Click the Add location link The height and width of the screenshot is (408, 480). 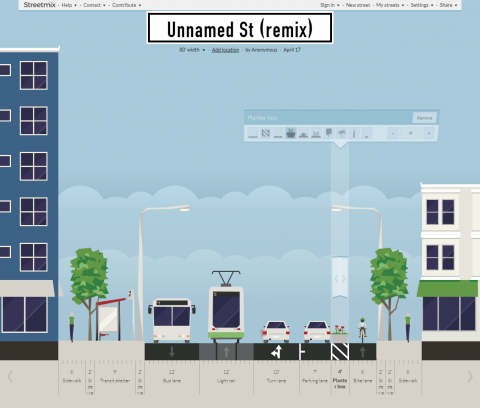point(225,50)
